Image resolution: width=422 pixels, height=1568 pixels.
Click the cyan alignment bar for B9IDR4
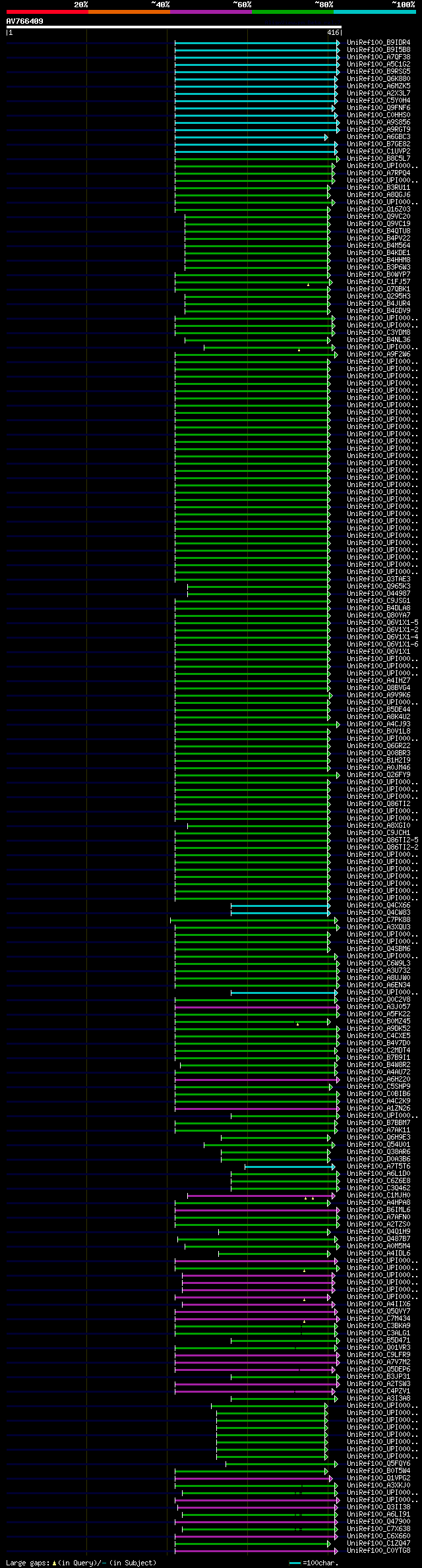pos(256,43)
